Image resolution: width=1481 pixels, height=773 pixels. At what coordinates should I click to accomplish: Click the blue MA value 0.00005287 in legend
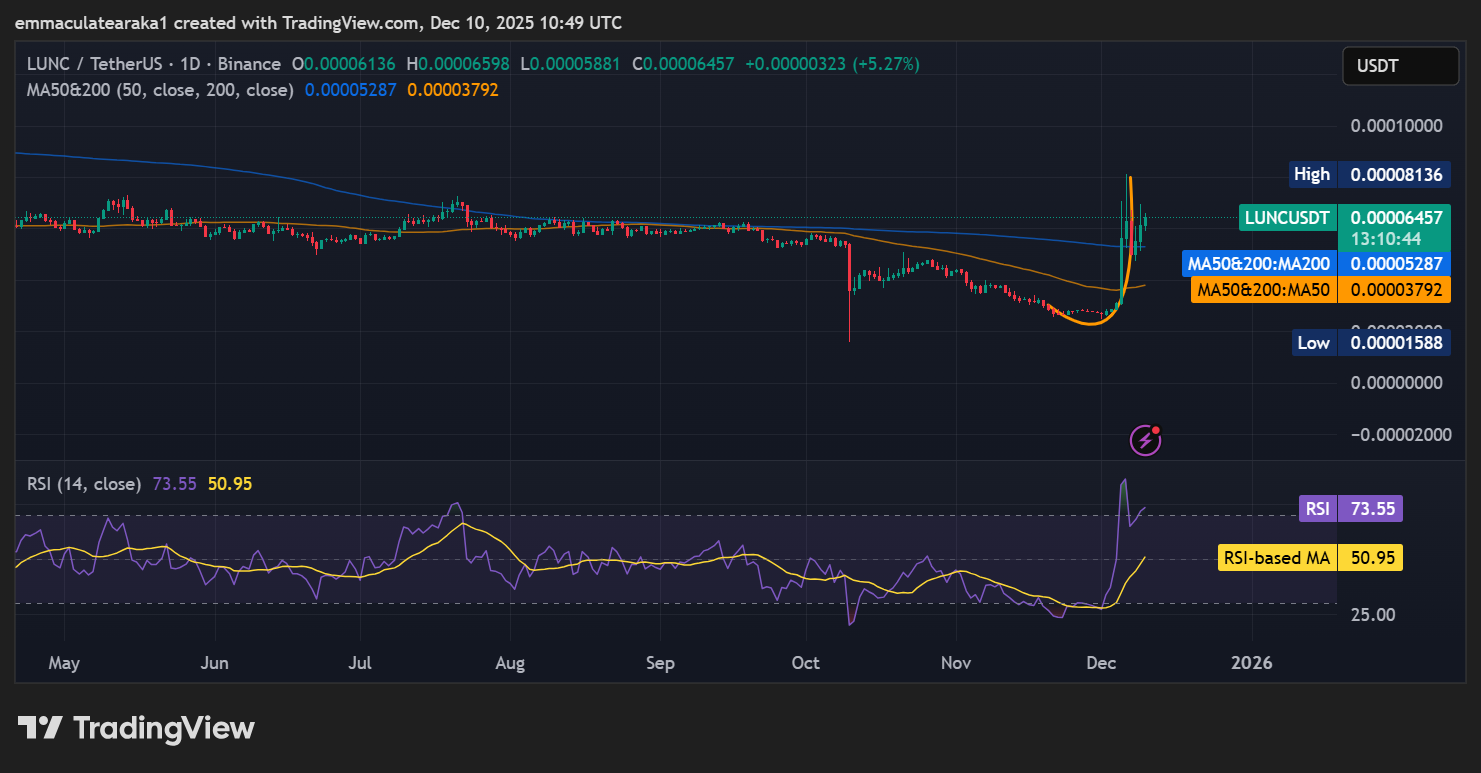(x=351, y=90)
